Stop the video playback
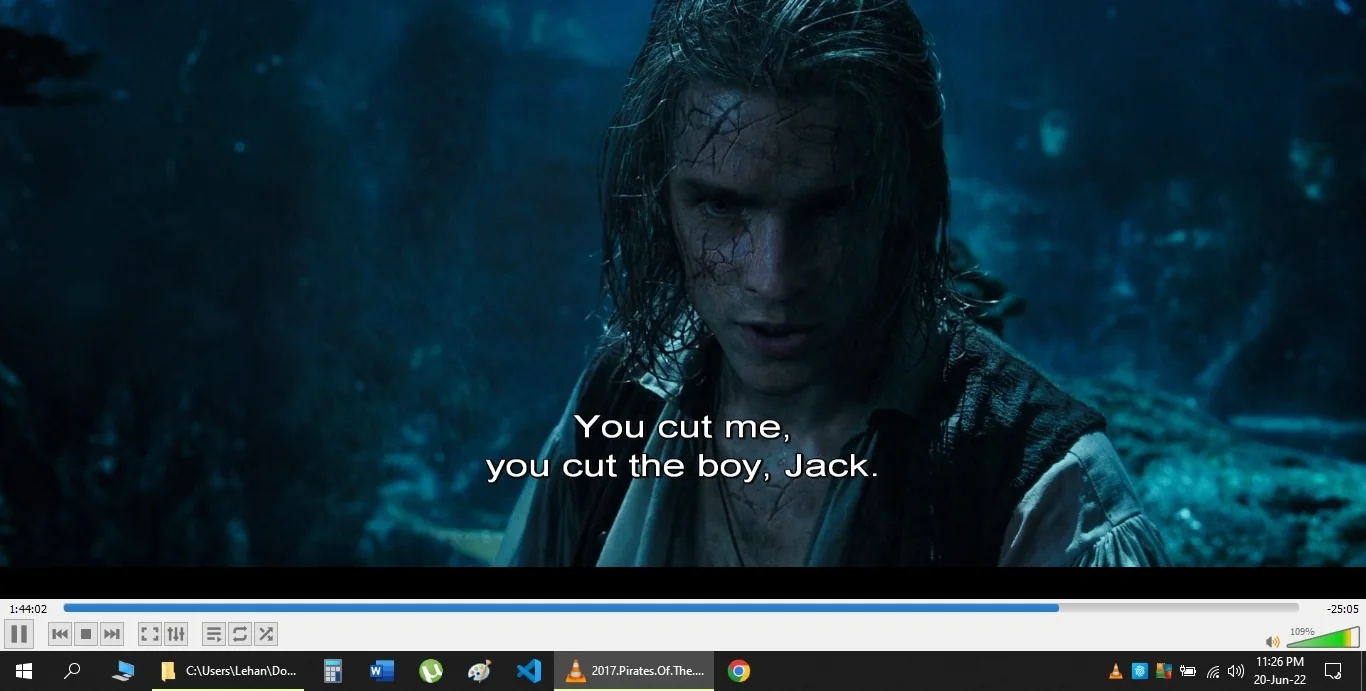 [86, 634]
